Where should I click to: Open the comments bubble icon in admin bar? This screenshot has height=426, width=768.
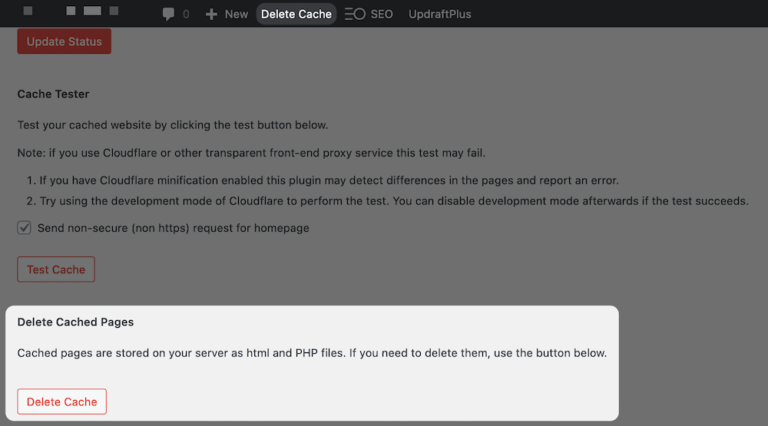point(169,14)
